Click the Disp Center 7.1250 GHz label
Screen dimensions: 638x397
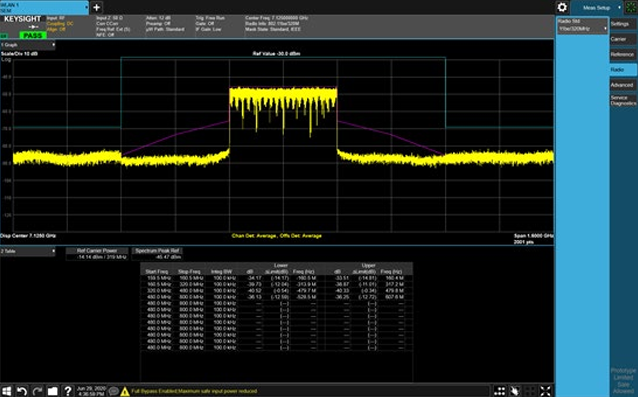coord(28,236)
